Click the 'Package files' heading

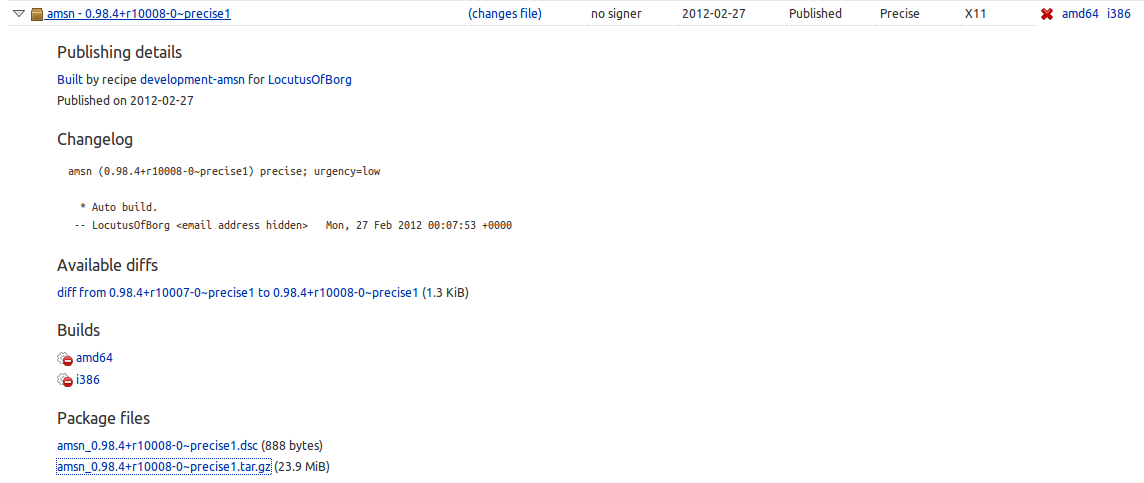[x=104, y=419]
